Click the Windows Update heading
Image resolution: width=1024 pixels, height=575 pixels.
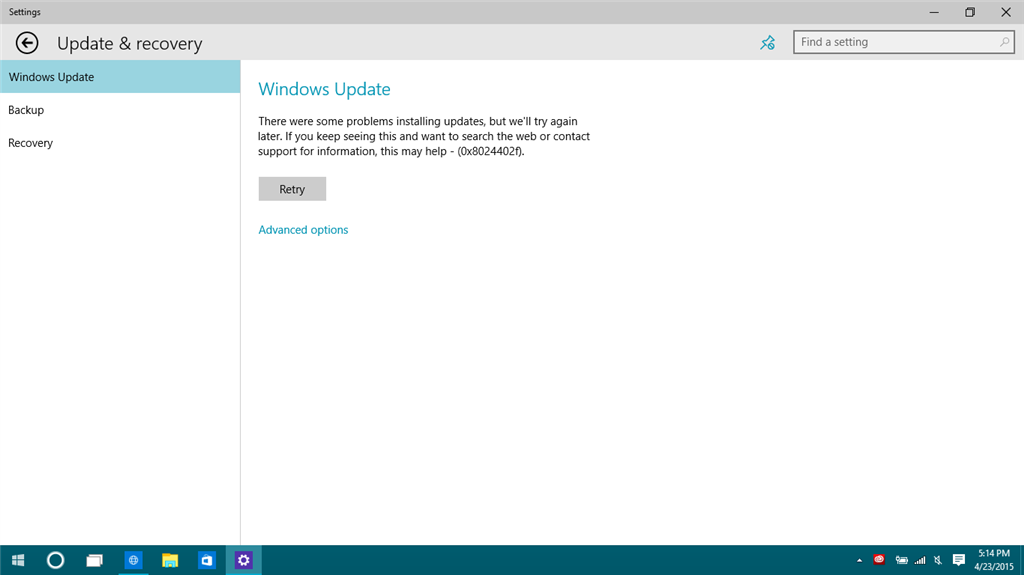pos(324,89)
